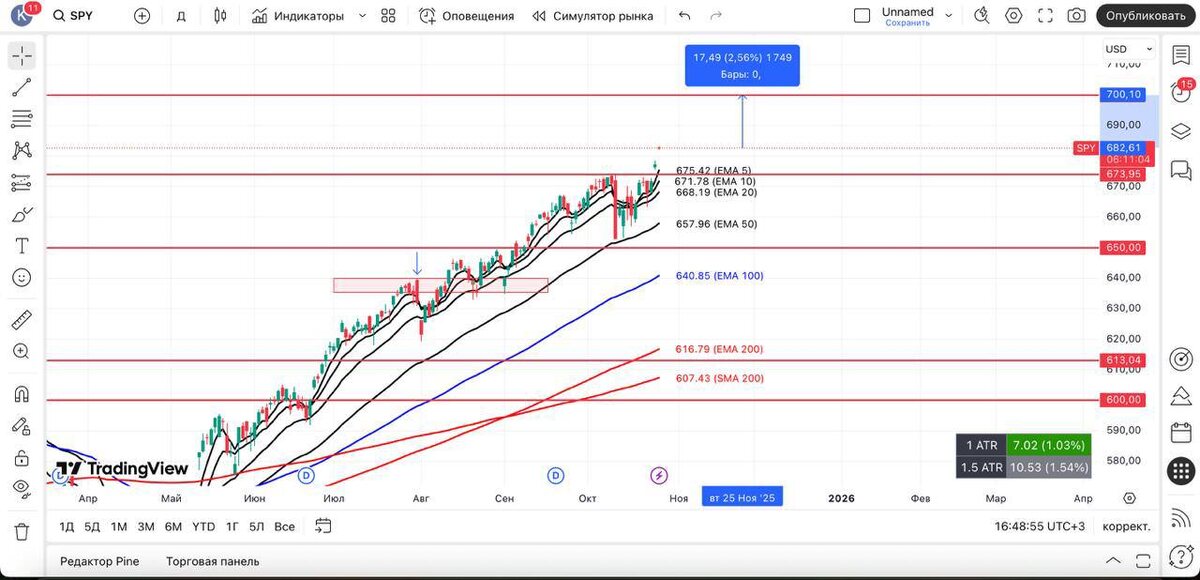Open timezone menu 16:48:55 UTC+3
The width and height of the screenshot is (1200, 580).
(1040, 525)
